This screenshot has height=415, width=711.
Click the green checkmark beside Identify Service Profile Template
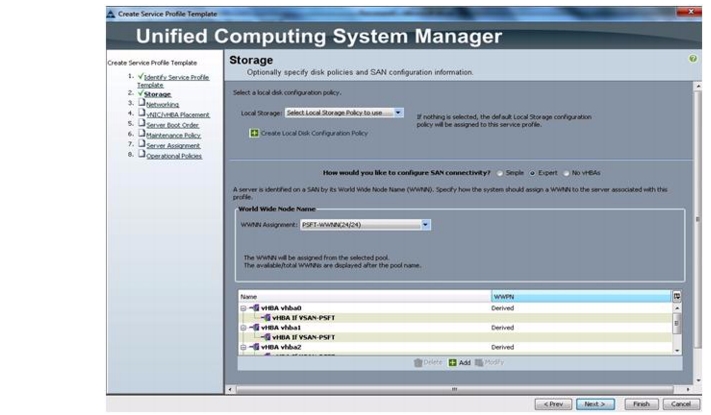click(x=141, y=76)
